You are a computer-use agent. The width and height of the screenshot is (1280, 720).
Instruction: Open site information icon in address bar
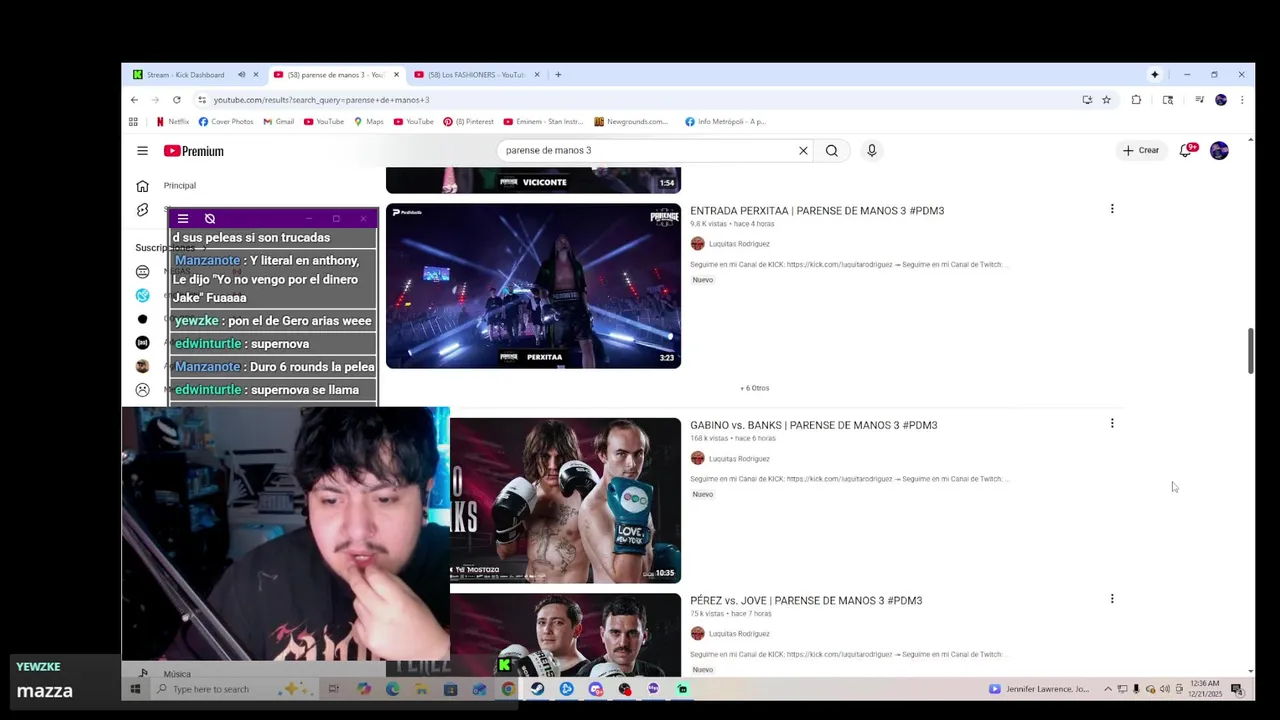click(202, 100)
